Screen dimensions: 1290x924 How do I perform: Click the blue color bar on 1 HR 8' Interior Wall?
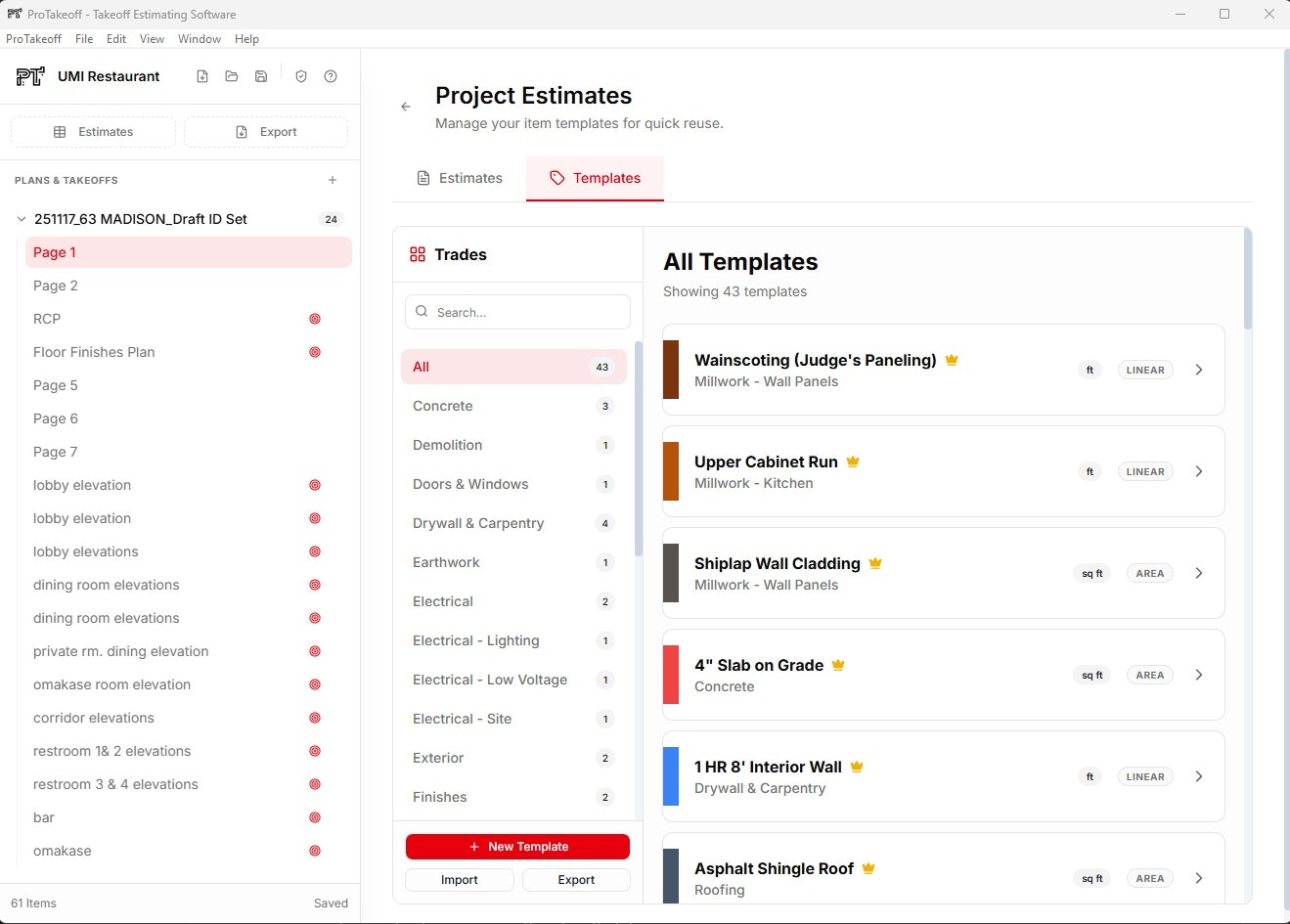tap(671, 776)
